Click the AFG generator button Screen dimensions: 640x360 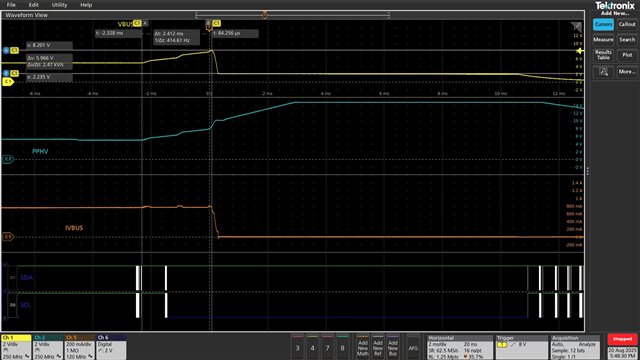click(413, 347)
